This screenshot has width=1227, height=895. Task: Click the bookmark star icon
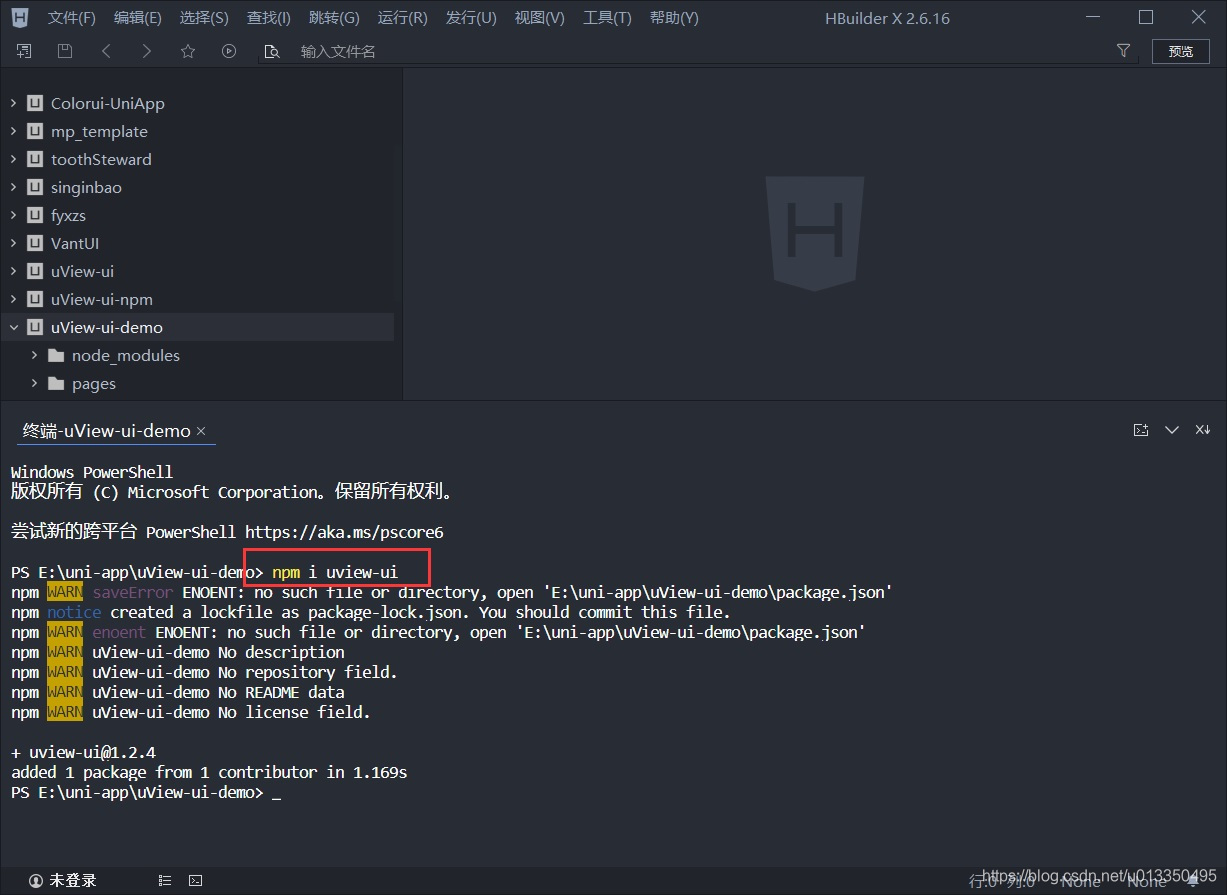coord(188,51)
